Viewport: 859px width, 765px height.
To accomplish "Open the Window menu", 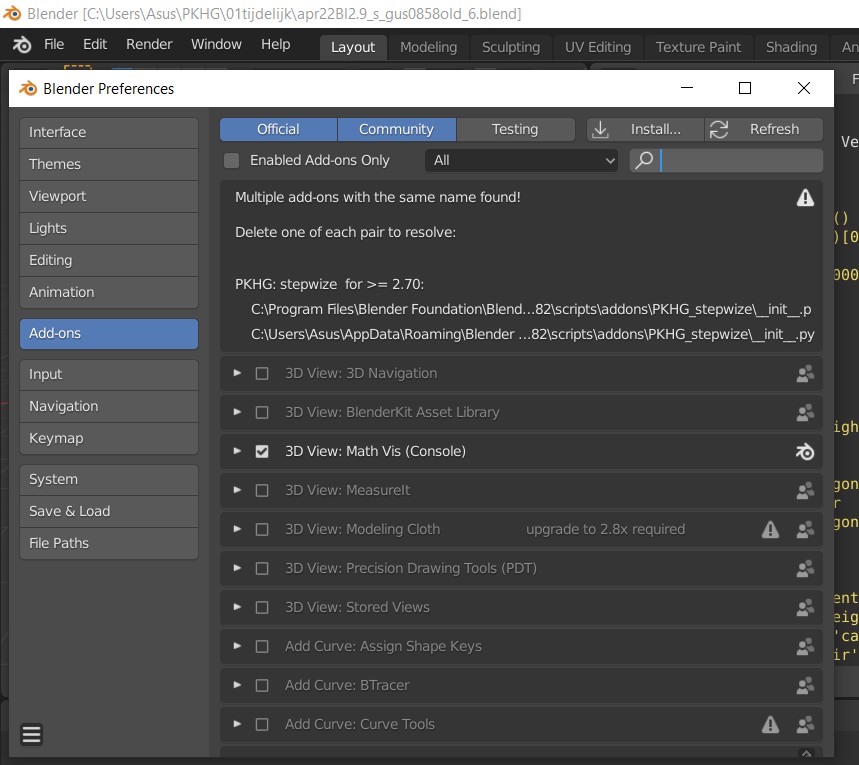I will (x=216, y=44).
